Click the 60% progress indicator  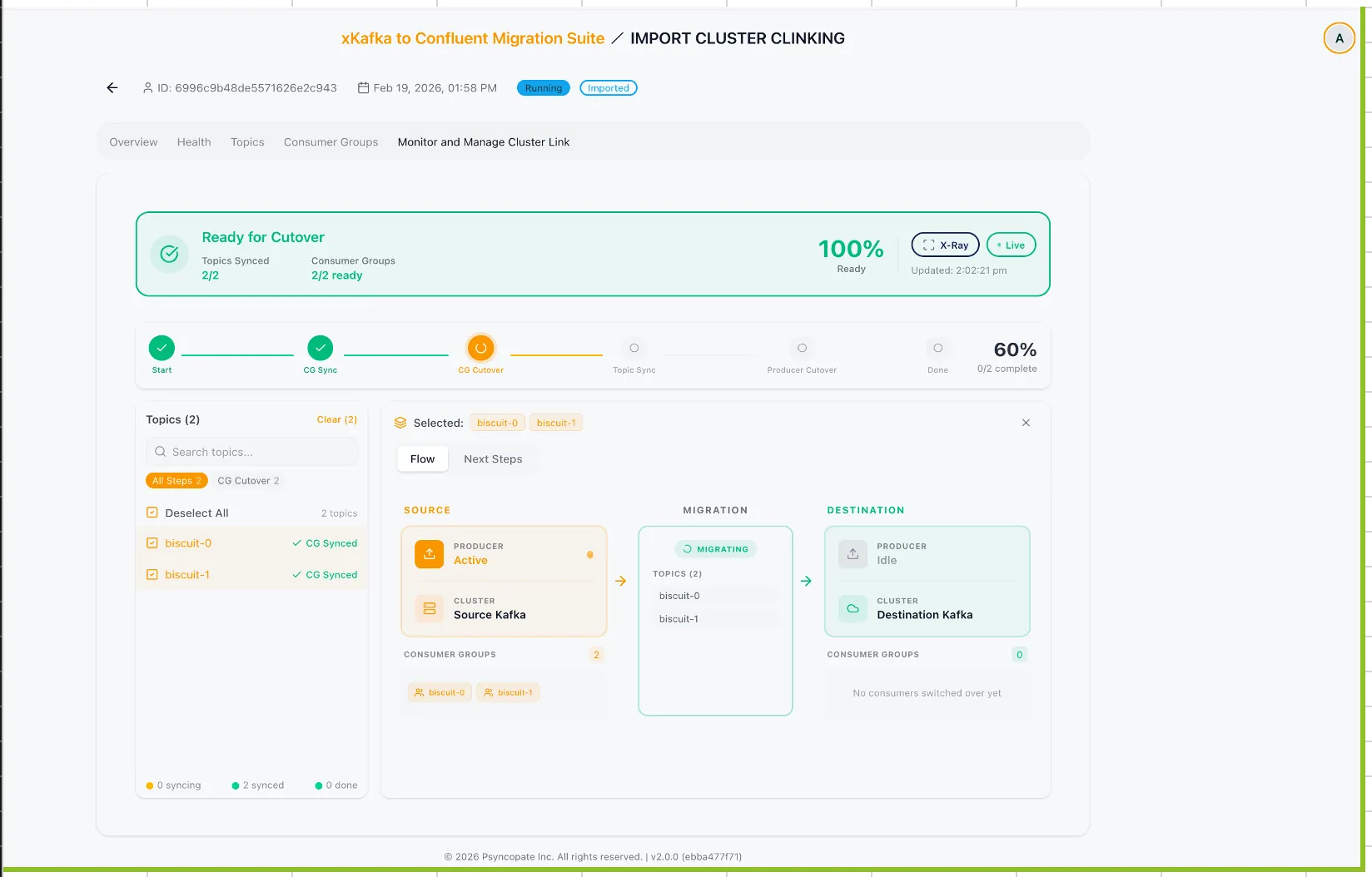pyautogui.click(x=1012, y=349)
